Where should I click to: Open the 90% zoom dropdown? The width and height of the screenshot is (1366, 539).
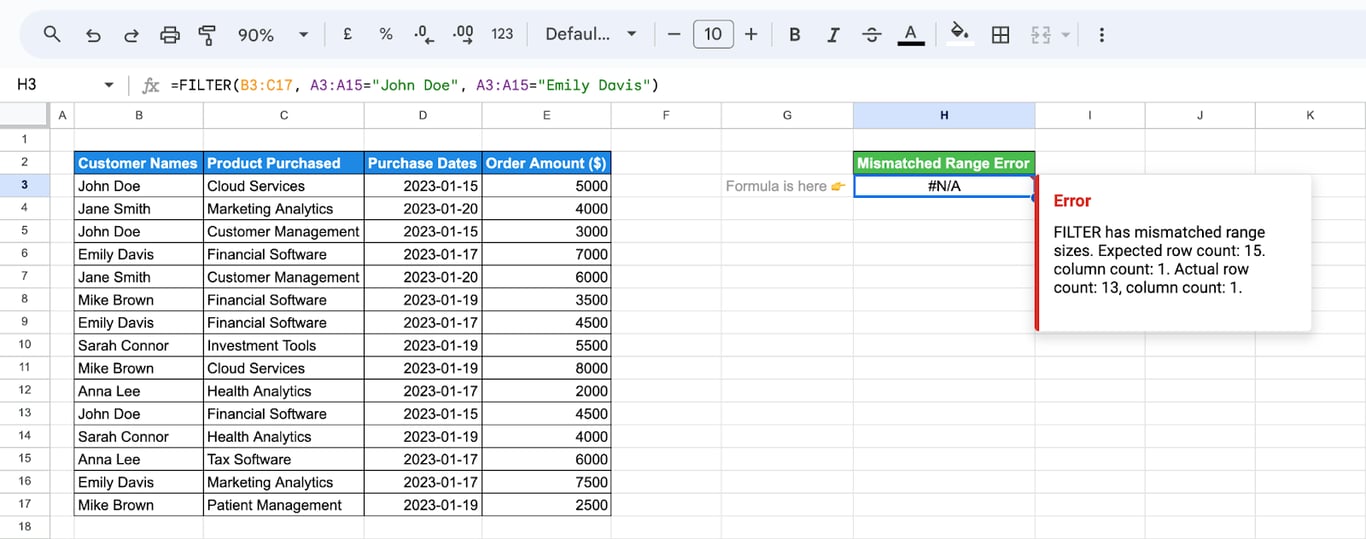[x=272, y=35]
